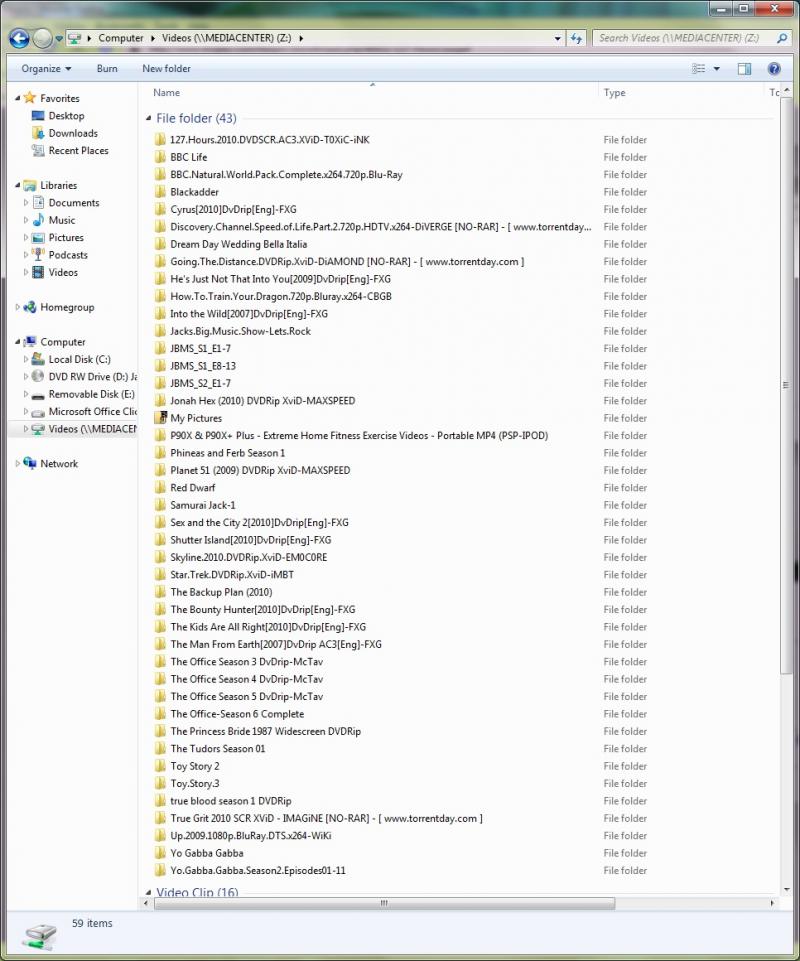
Task: Click the Videos library icon
Action: point(38,272)
